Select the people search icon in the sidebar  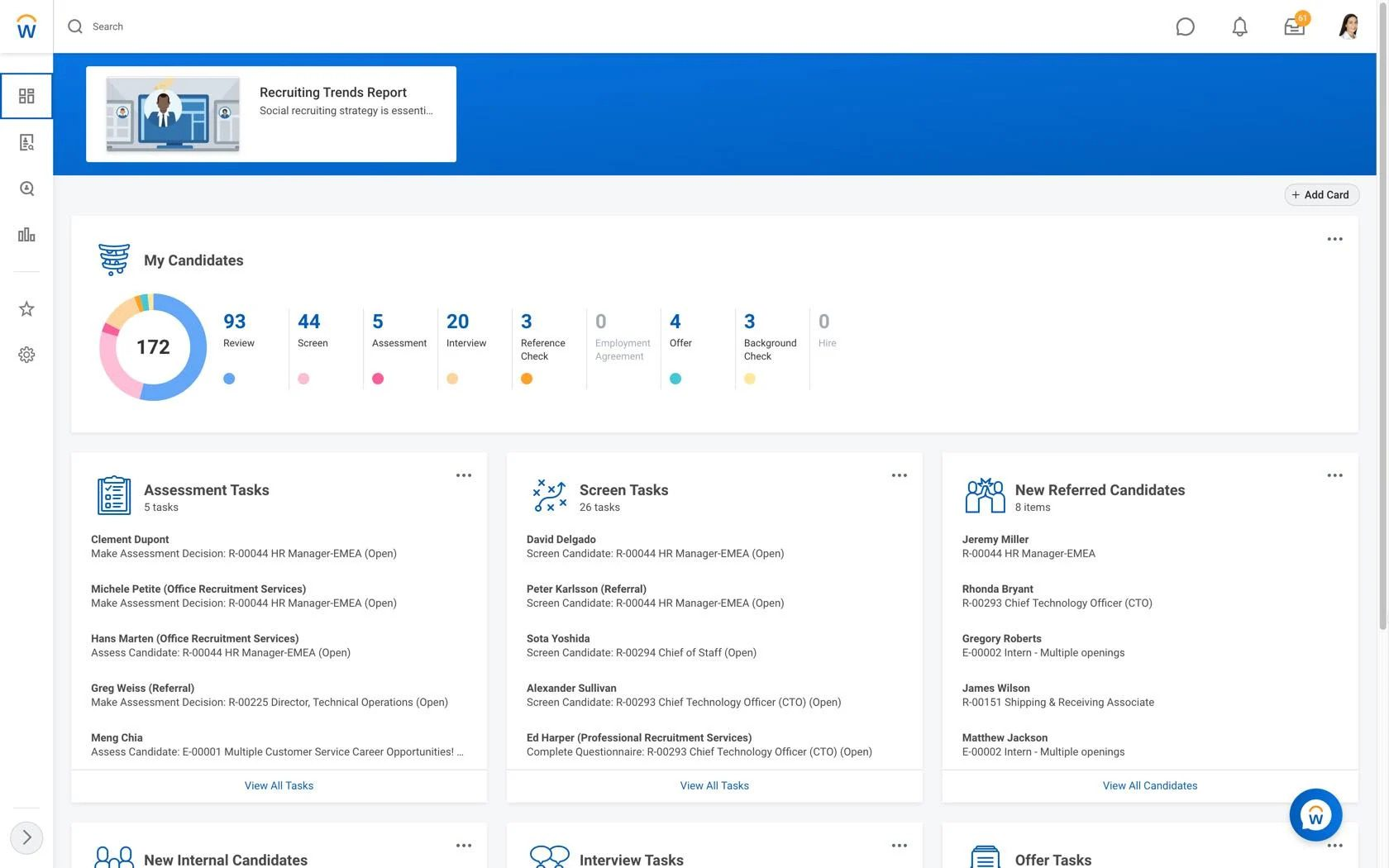point(26,188)
